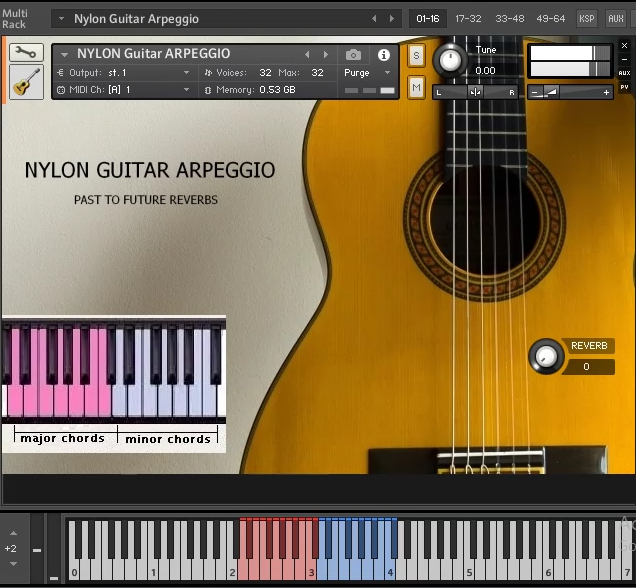Viewport: 636px width, 588px height.
Task: Adjust the instrument volume slider
Action: click(570, 92)
